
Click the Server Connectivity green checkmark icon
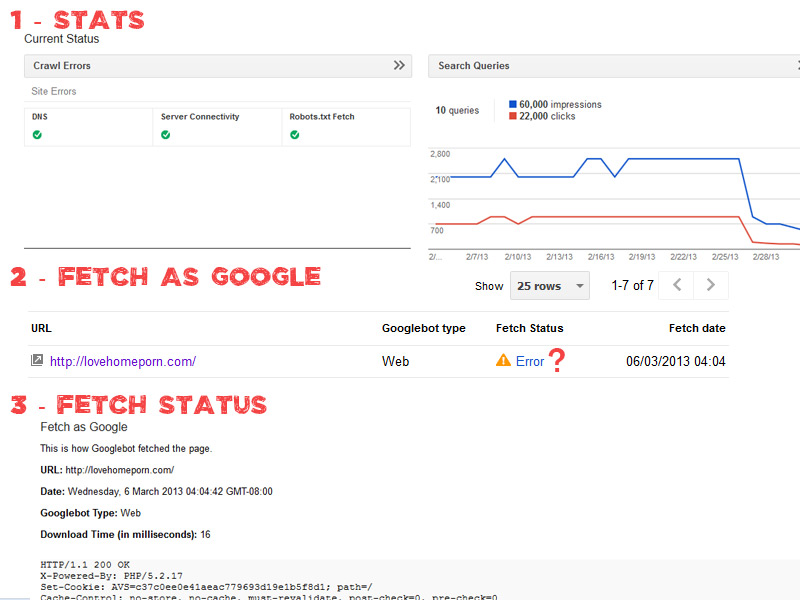[x=165, y=135]
